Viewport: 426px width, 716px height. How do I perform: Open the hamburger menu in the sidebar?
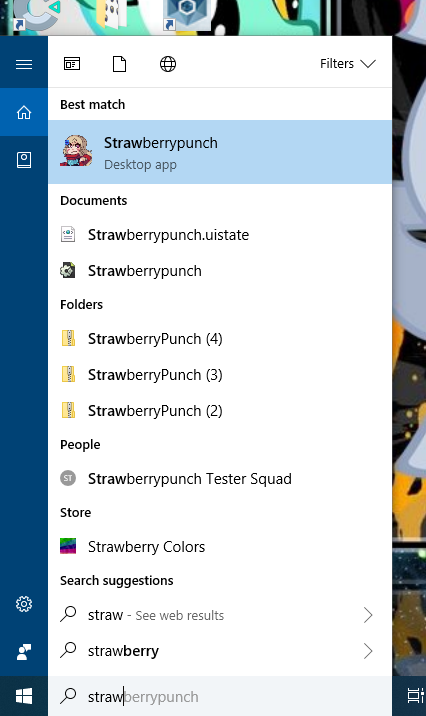coord(24,64)
